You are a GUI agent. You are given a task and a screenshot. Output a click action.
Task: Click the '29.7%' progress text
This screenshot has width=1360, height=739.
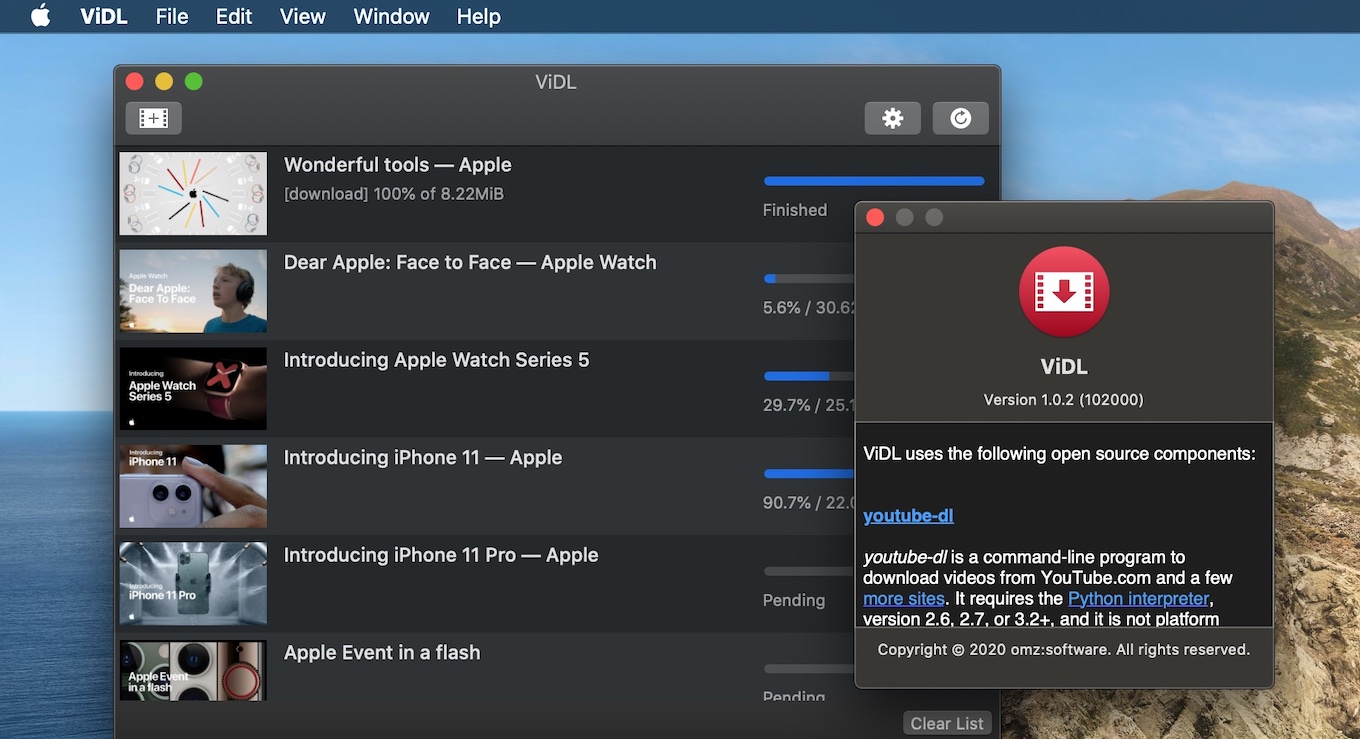pos(786,405)
